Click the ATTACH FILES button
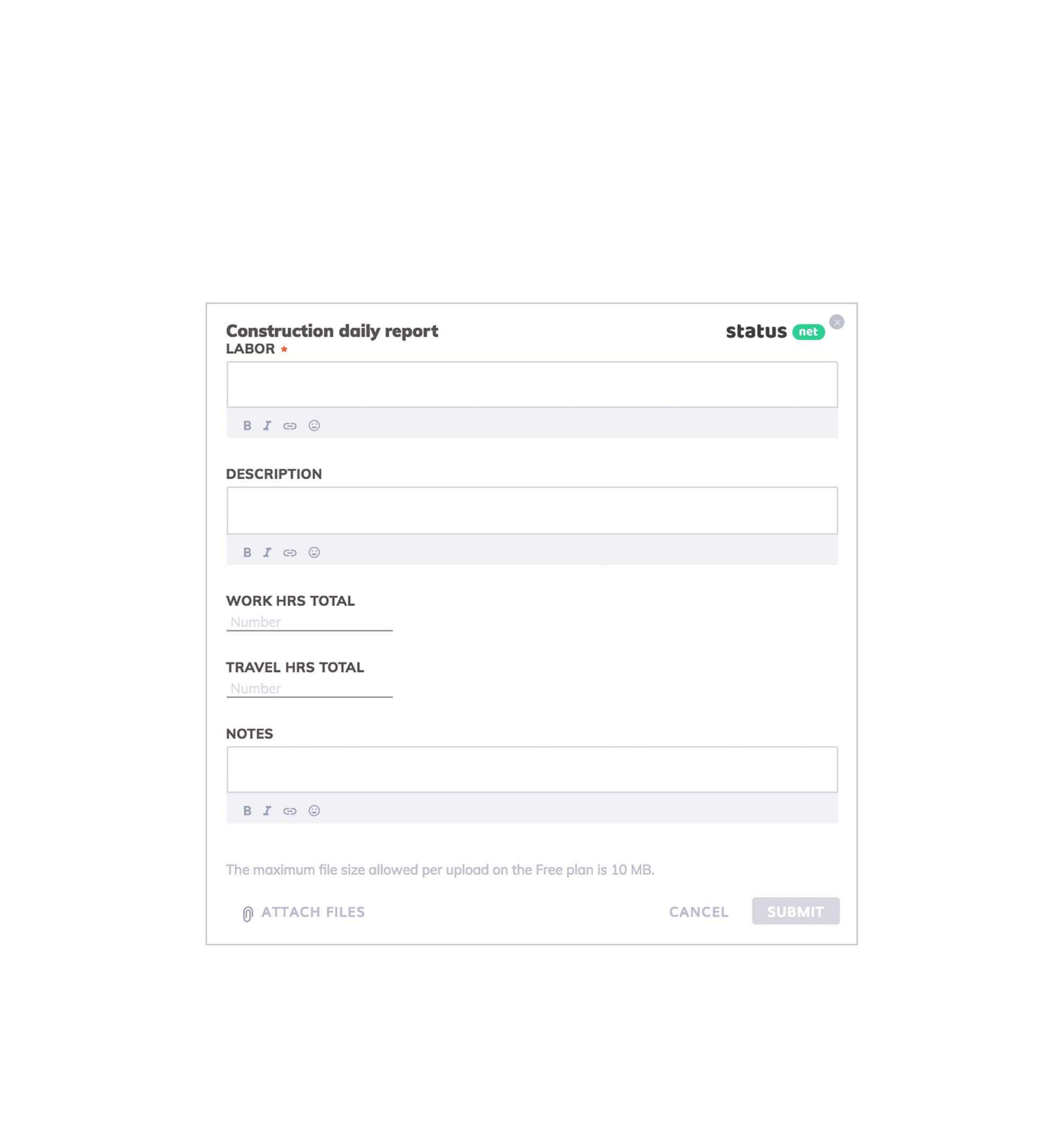This screenshot has width=1064, height=1144. tap(302, 912)
